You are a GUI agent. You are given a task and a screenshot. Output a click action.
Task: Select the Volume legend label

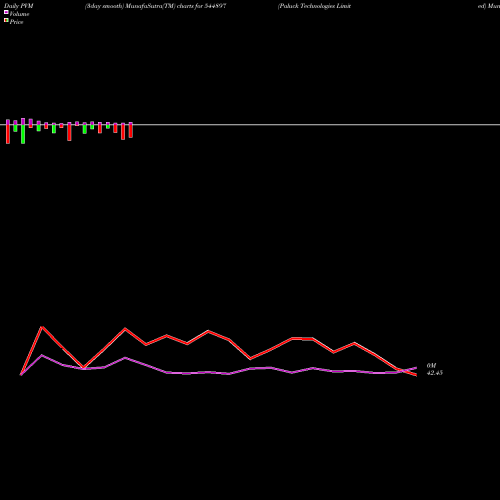click(x=19, y=14)
